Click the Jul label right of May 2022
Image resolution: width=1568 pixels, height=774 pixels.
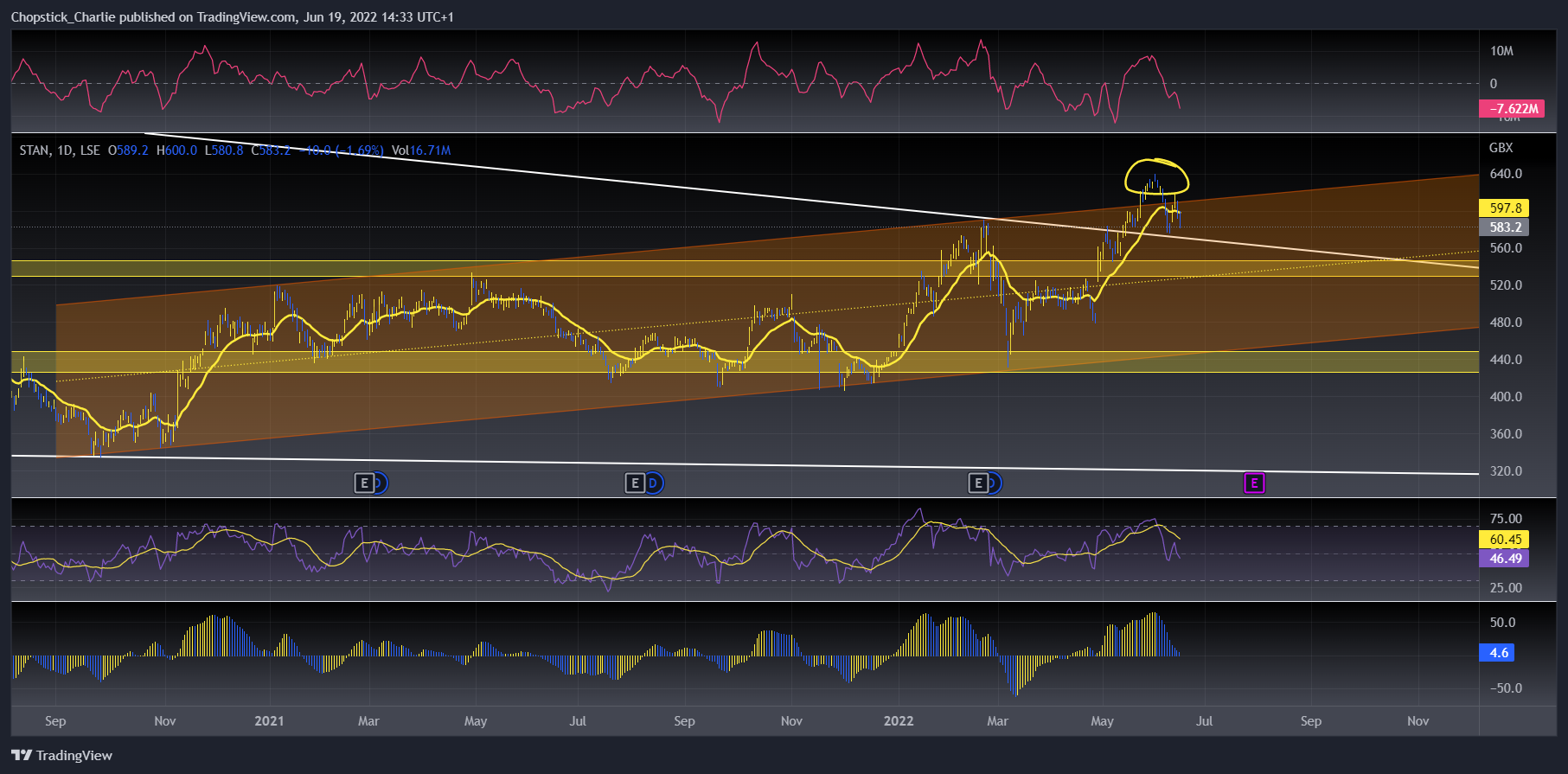click(x=1204, y=720)
